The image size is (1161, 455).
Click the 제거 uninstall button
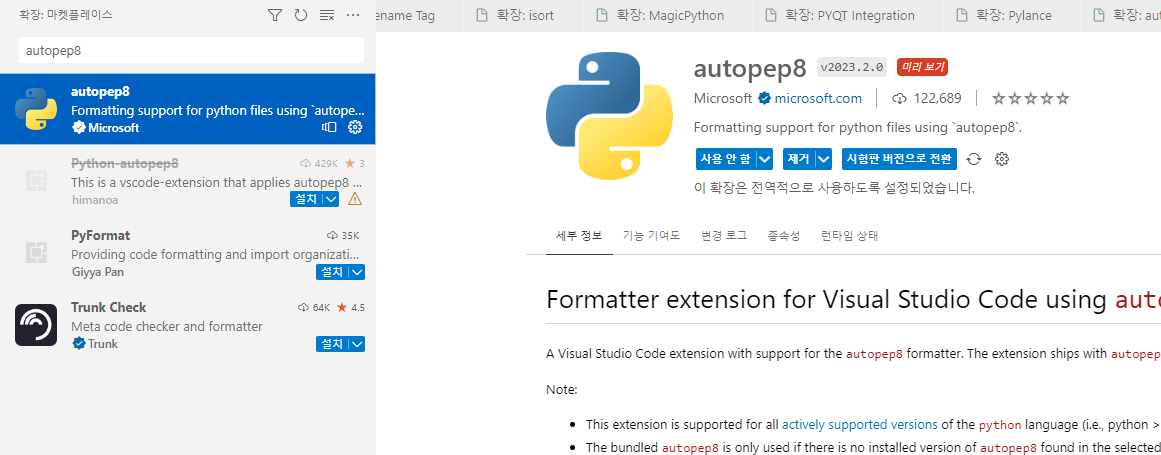798,159
